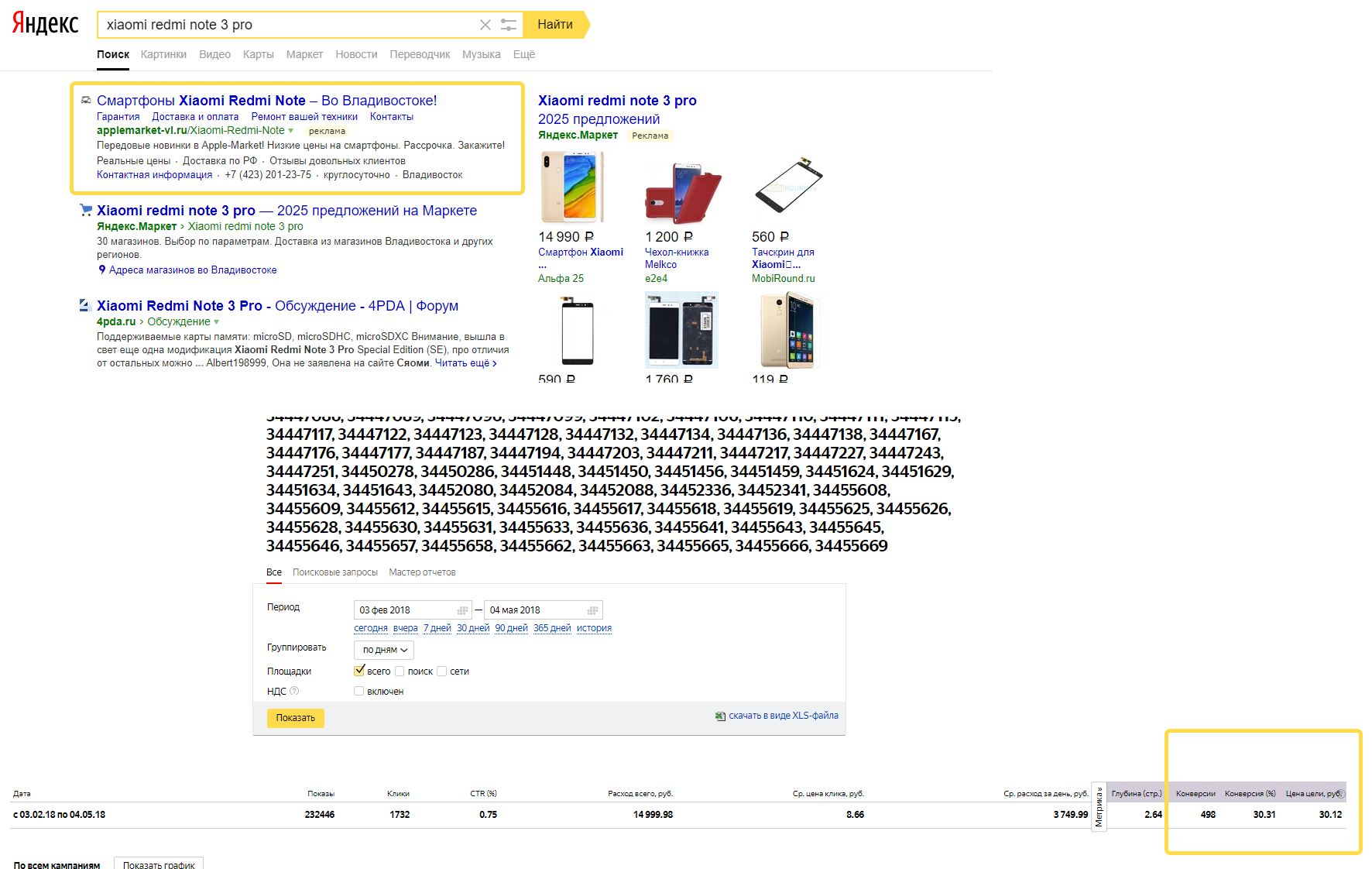The image size is (1372, 869).
Task: Expand the Метрика » columns toggle
Action: tap(1099, 806)
